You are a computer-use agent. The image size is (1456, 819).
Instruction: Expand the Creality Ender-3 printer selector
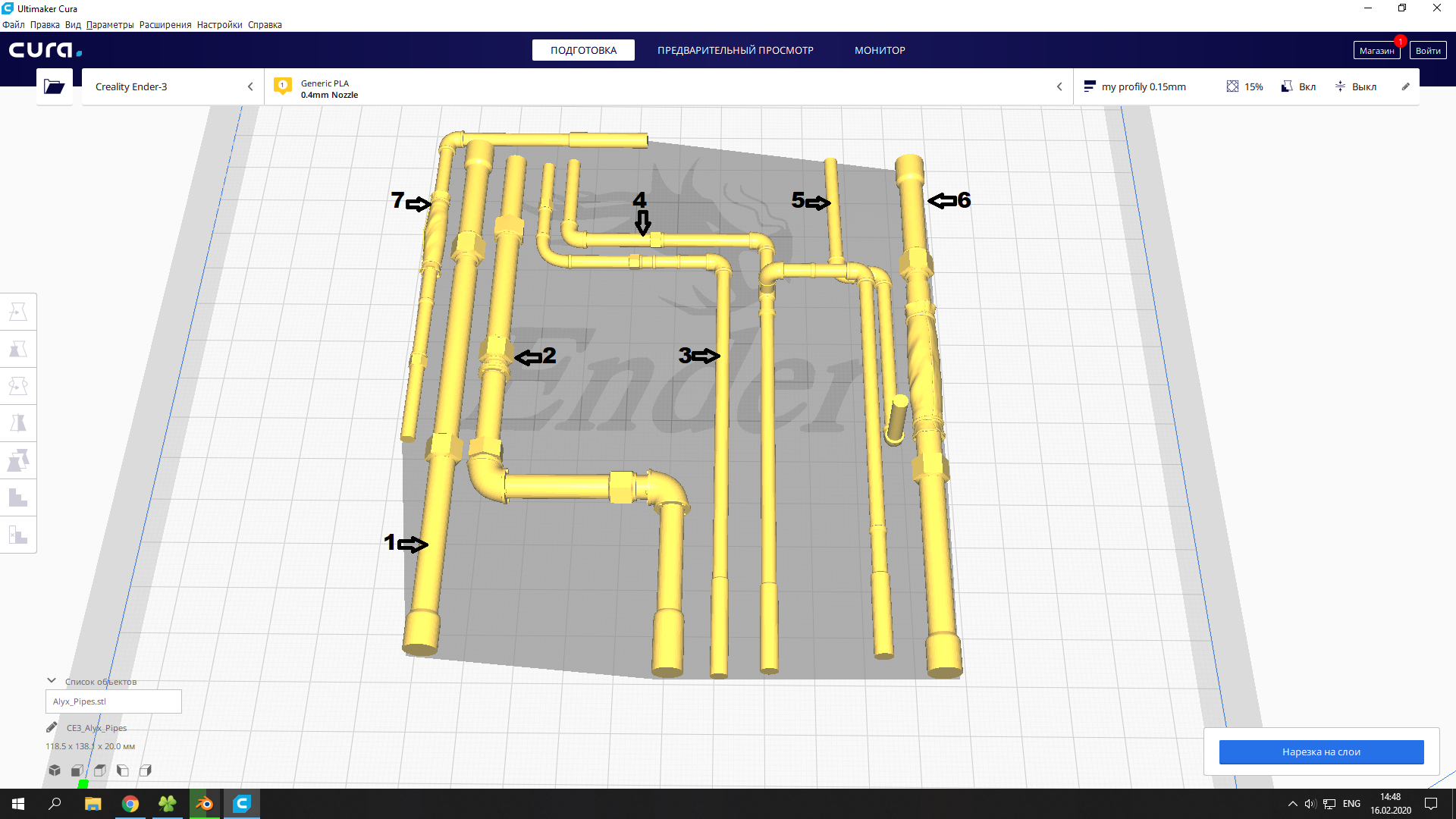coord(173,86)
